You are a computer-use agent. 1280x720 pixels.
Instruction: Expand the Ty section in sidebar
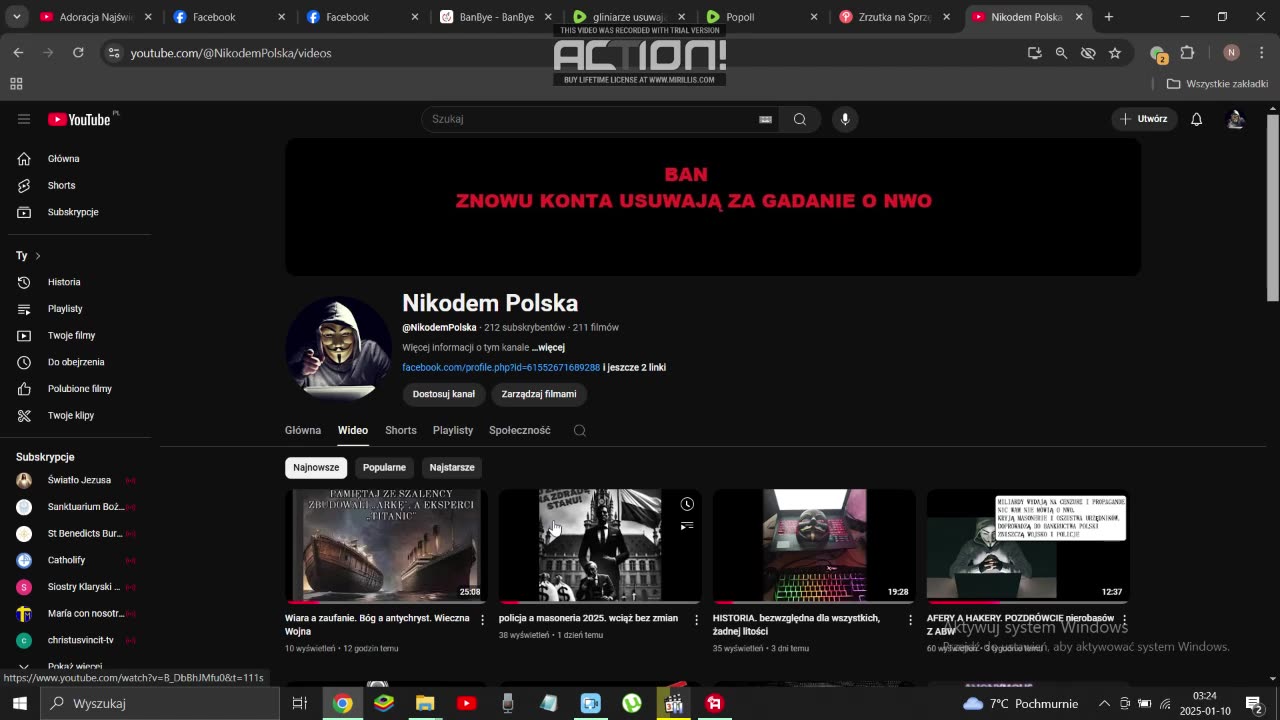click(x=28, y=256)
